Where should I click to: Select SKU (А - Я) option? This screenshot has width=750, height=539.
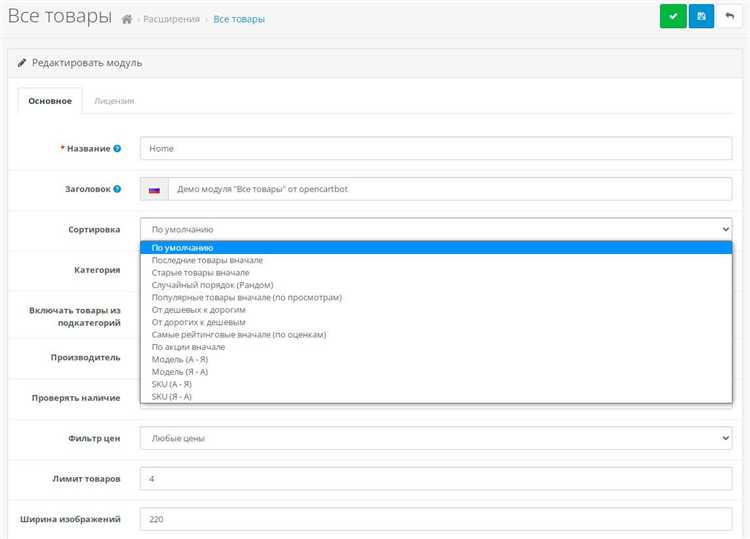(436, 385)
